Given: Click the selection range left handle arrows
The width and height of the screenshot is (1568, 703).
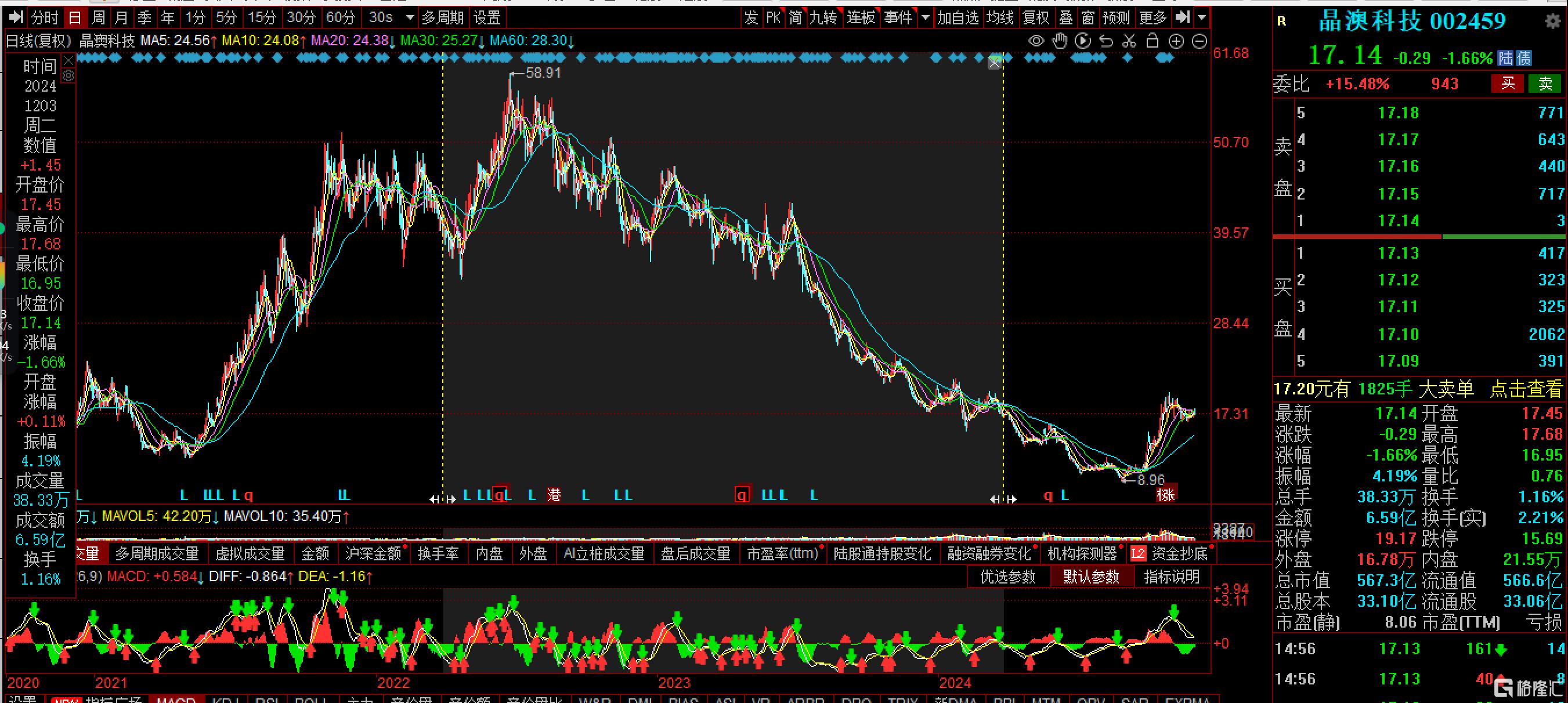Looking at the screenshot, I should pyautogui.click(x=443, y=500).
